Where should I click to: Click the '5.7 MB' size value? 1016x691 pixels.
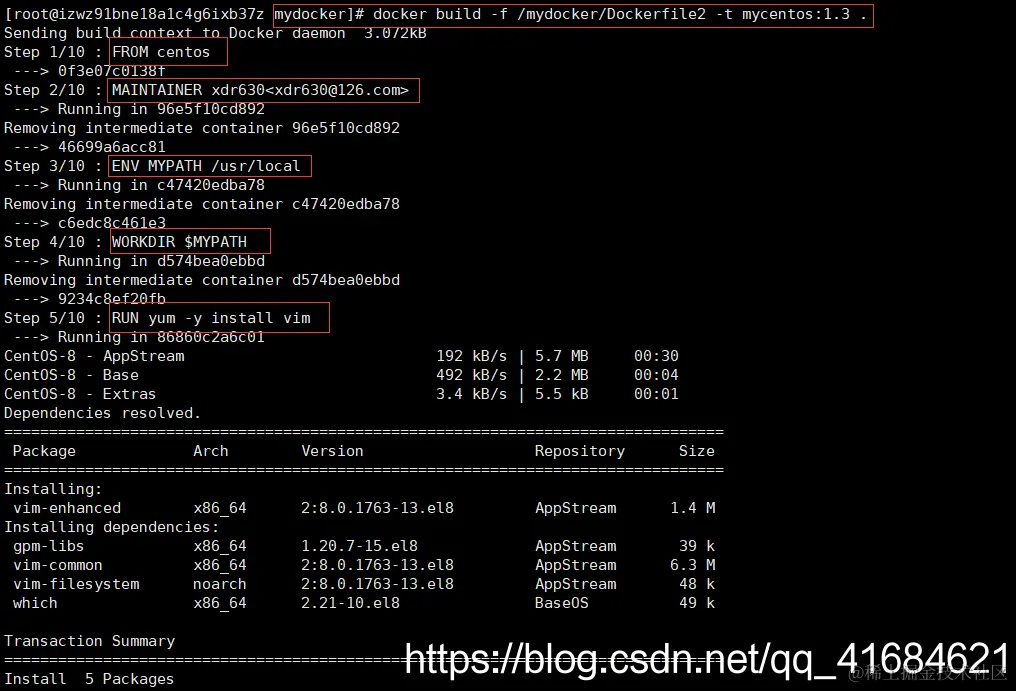[561, 356]
